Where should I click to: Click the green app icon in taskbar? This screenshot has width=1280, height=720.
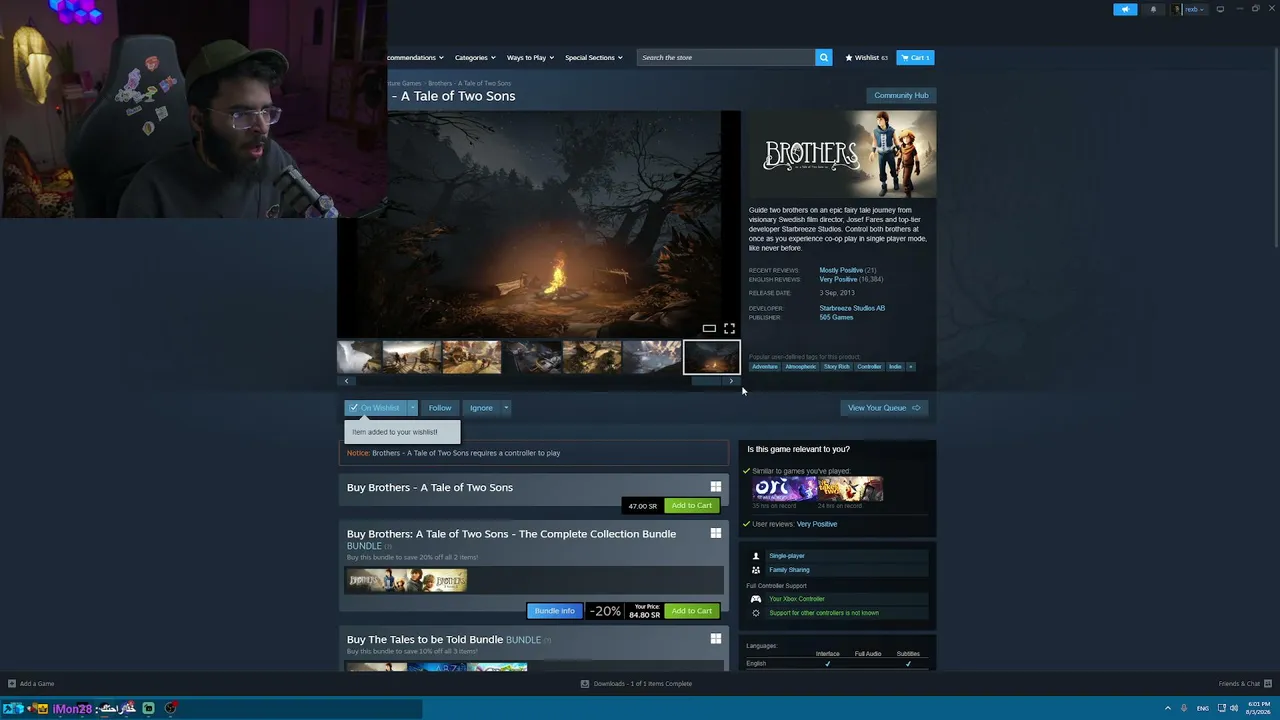pos(148,708)
